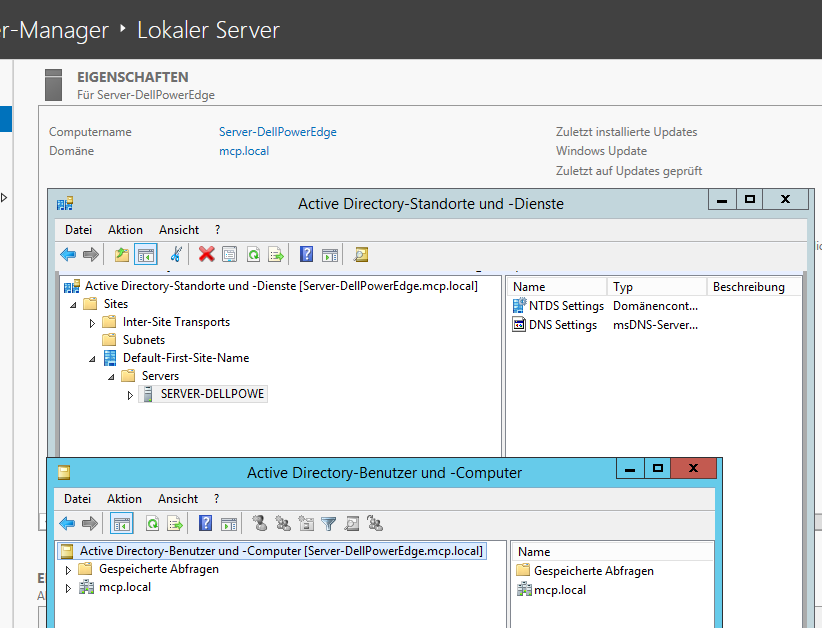Viewport: 822px width, 629px height.
Task: Open help icon in Standorte und -Dienste toolbar
Action: (306, 255)
